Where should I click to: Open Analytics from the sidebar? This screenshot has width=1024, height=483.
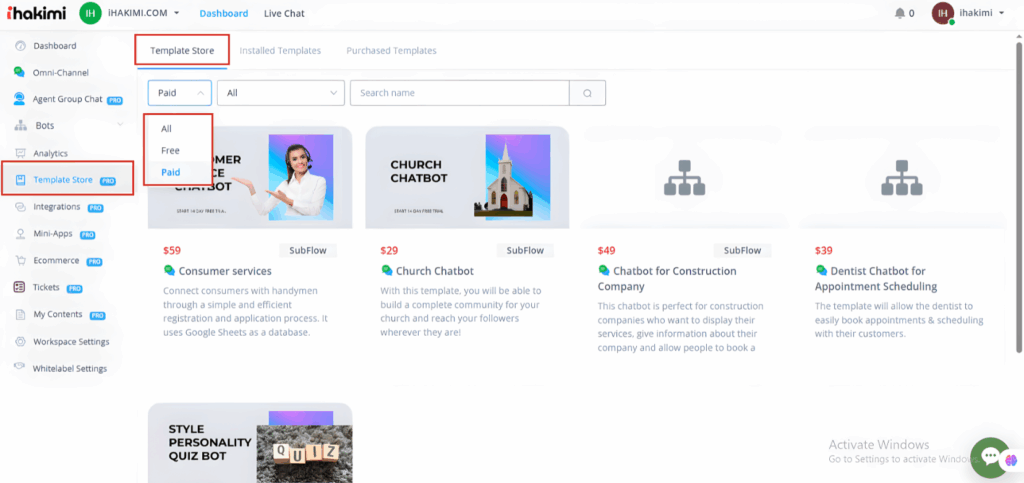coord(50,153)
